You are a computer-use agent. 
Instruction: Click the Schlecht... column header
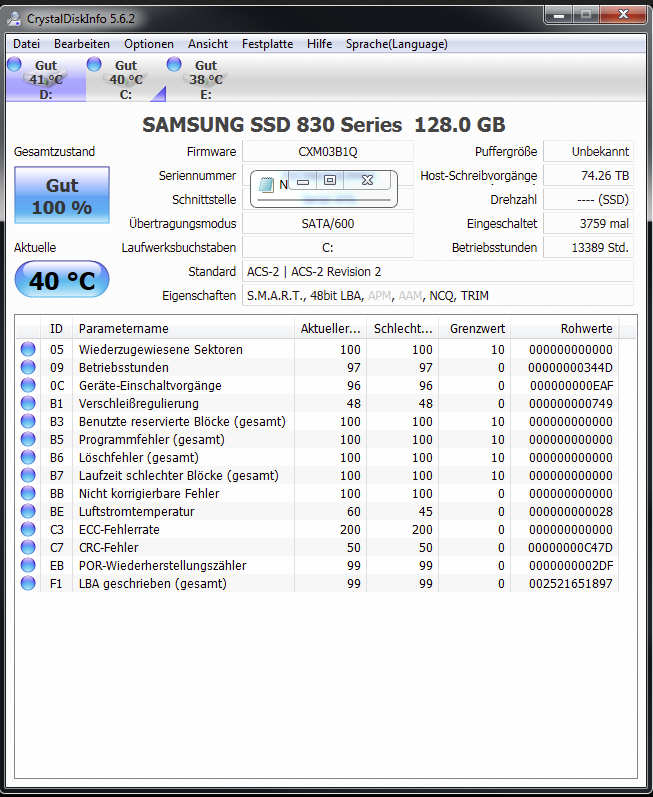tap(402, 328)
